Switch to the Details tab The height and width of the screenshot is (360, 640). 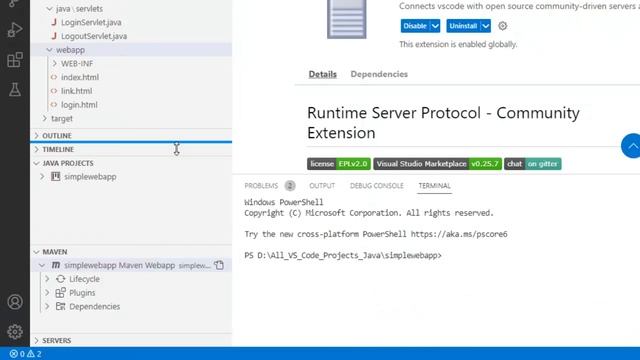click(322, 74)
